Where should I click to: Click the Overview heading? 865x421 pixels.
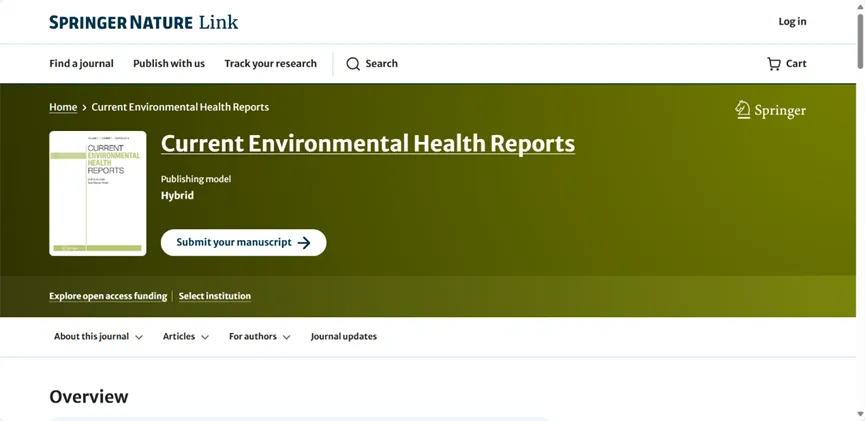(x=89, y=397)
